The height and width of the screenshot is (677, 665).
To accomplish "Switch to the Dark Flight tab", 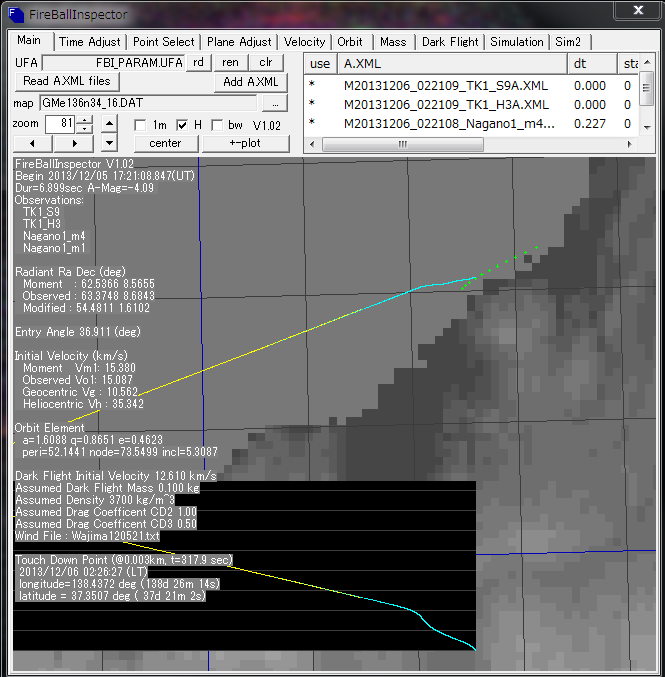I will tap(450, 42).
